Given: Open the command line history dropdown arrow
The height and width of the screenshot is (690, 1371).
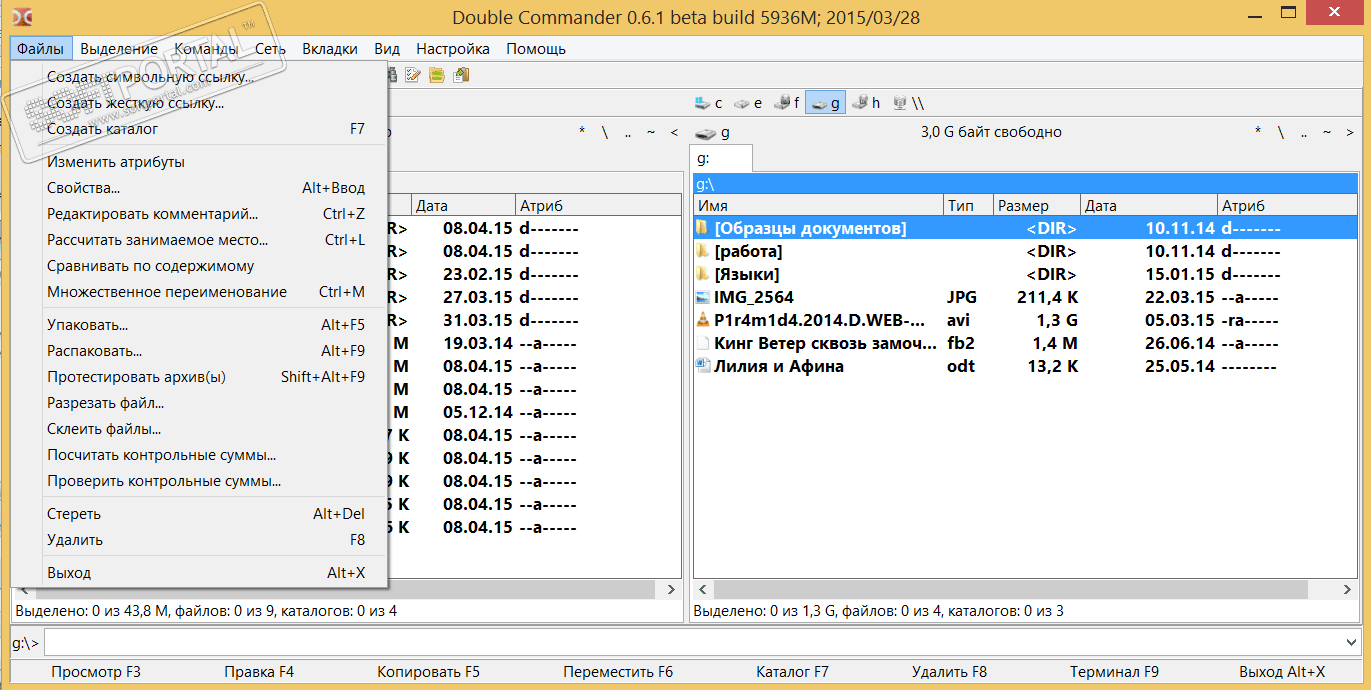Looking at the screenshot, I should [1352, 642].
